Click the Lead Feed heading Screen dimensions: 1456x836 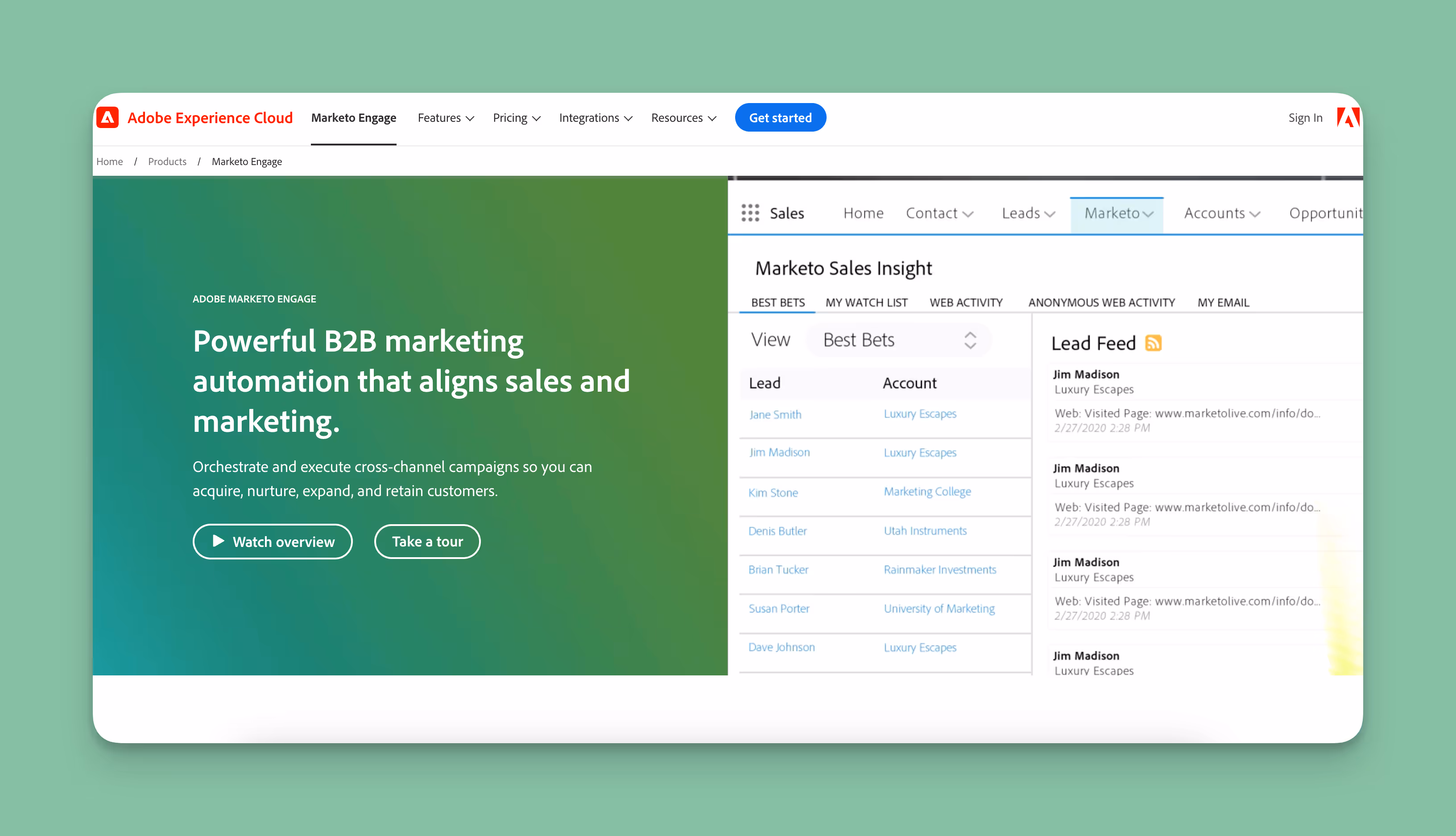click(1093, 343)
